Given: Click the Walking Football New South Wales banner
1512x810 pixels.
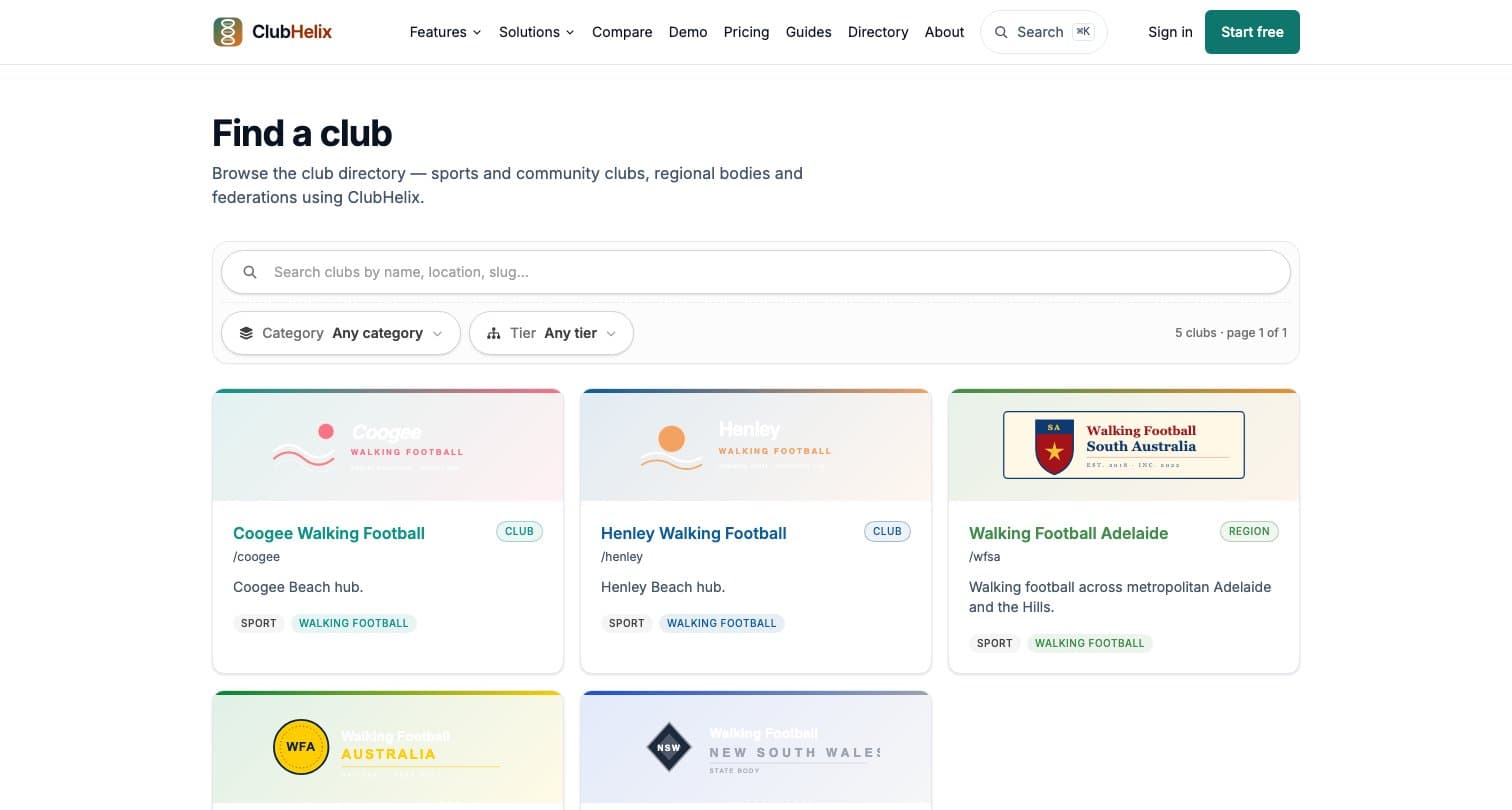Looking at the screenshot, I should (x=756, y=747).
